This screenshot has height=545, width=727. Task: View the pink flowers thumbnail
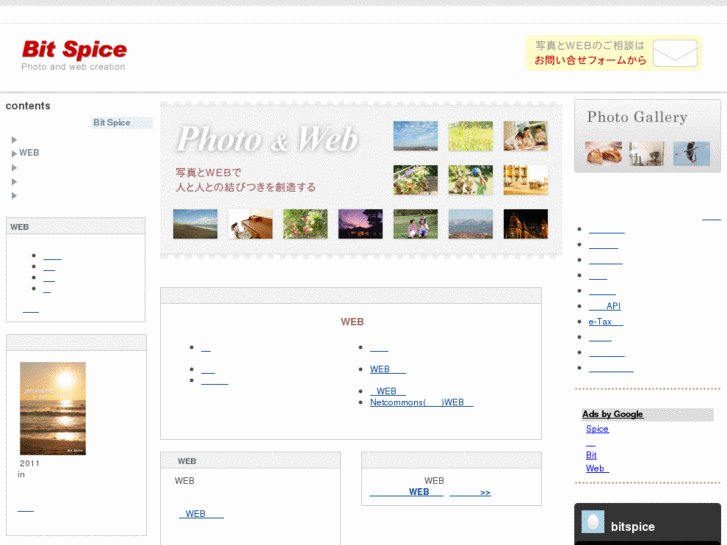point(306,224)
